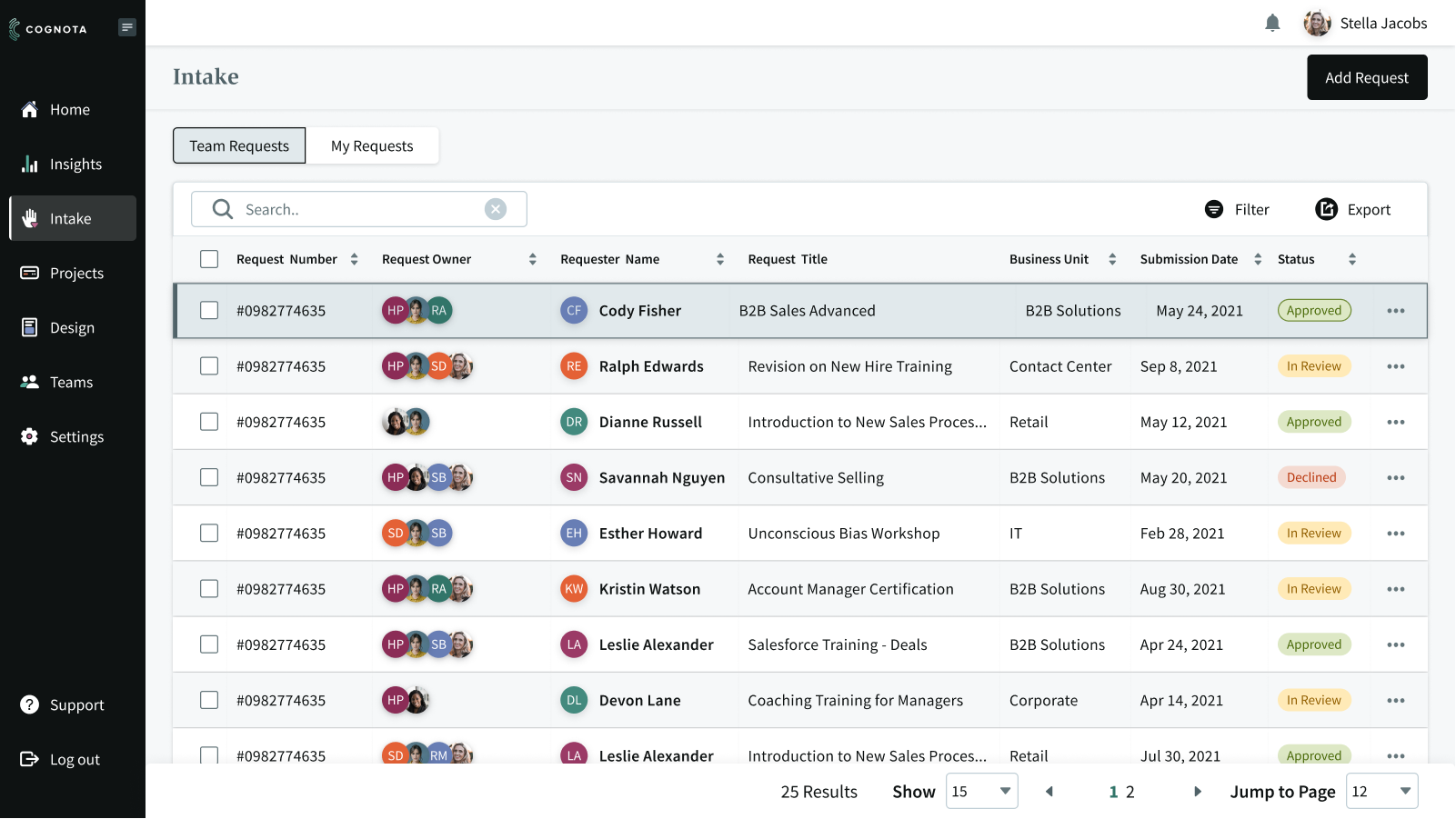Click the notification bell icon
This screenshot has width=1456, height=819.
click(1272, 23)
